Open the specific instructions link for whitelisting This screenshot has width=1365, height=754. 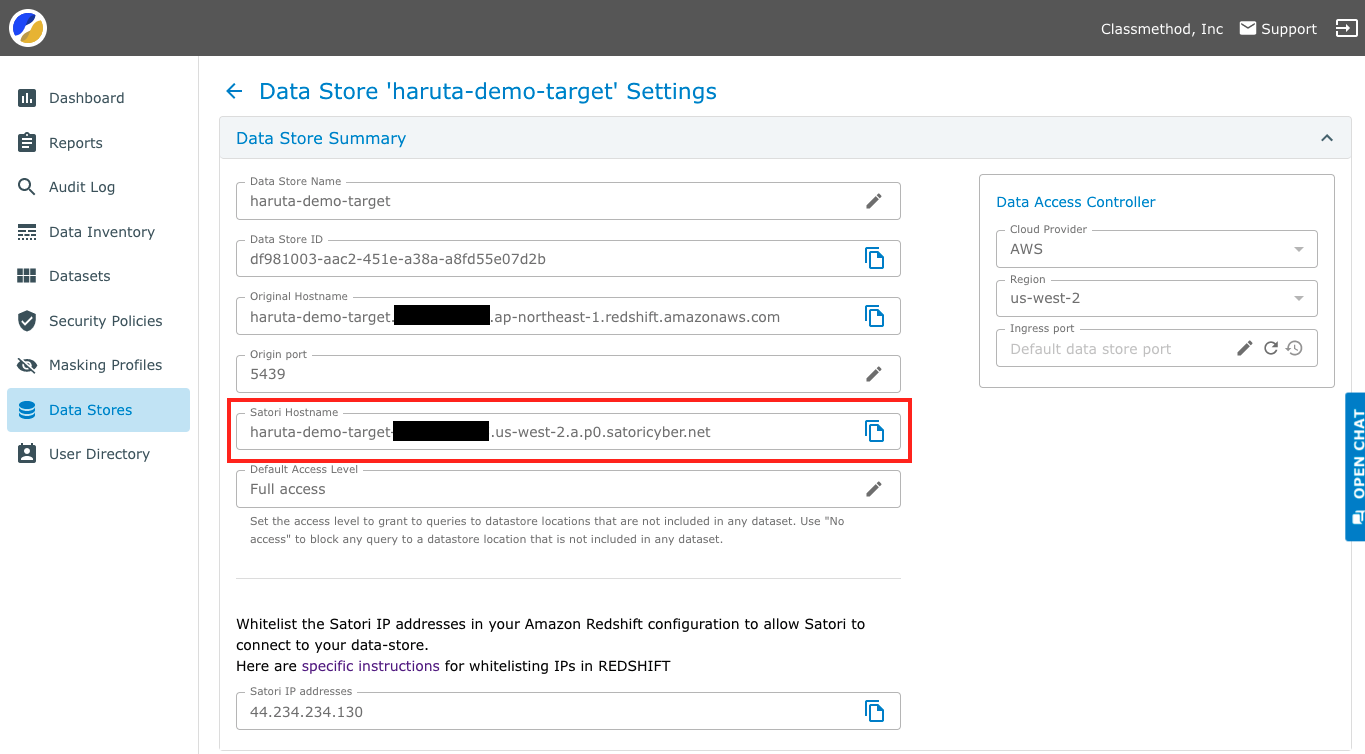(370, 665)
